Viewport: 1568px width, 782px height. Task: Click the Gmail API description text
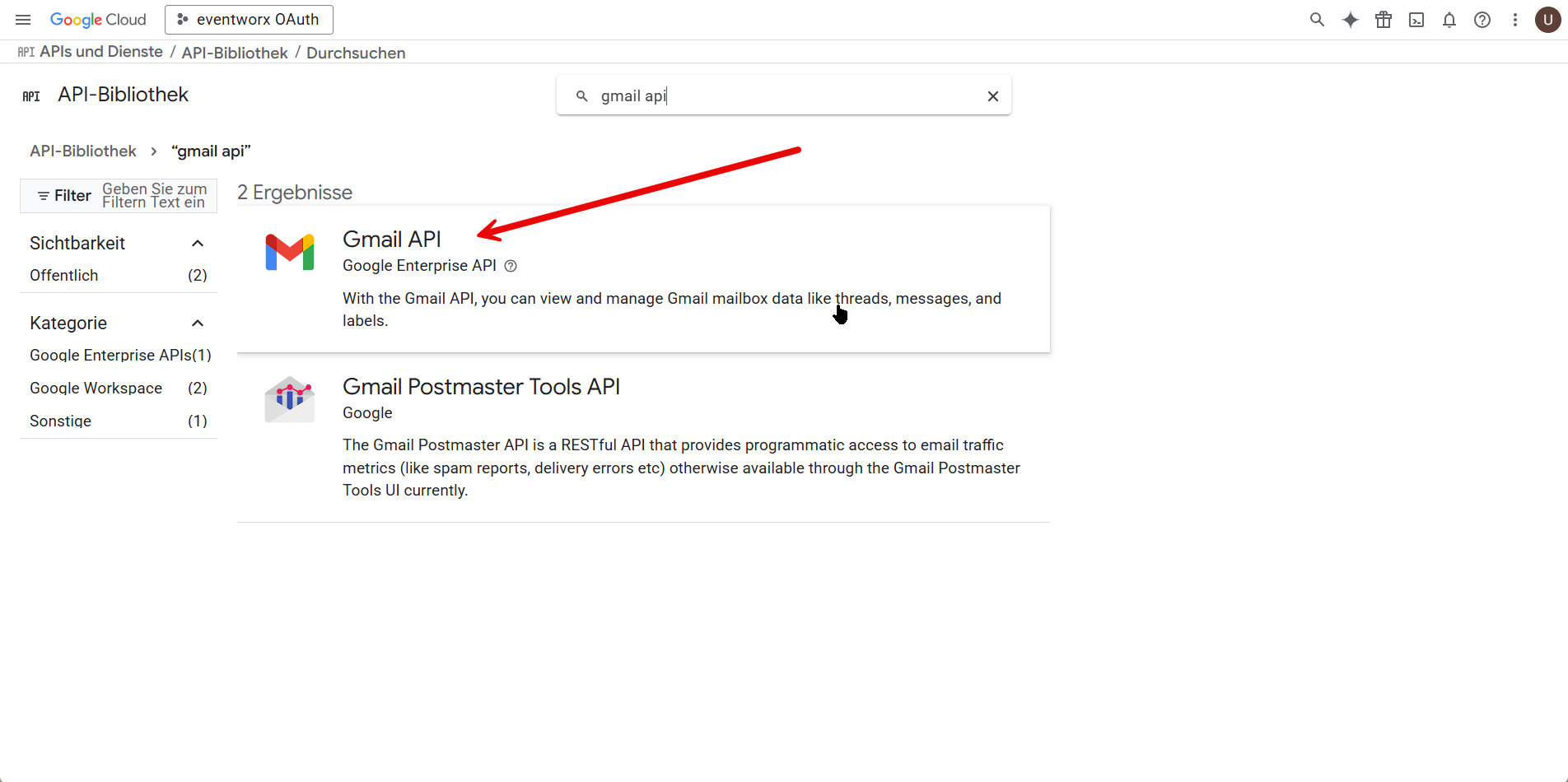672,310
